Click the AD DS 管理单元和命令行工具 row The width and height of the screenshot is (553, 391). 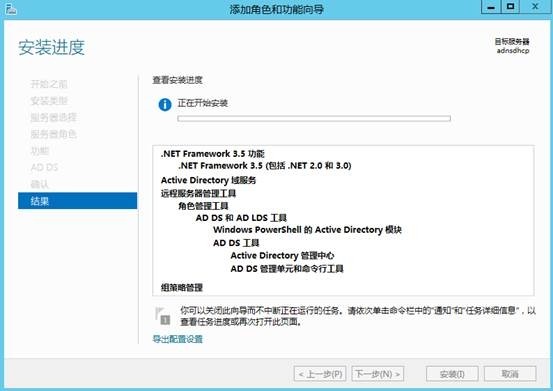(287, 269)
